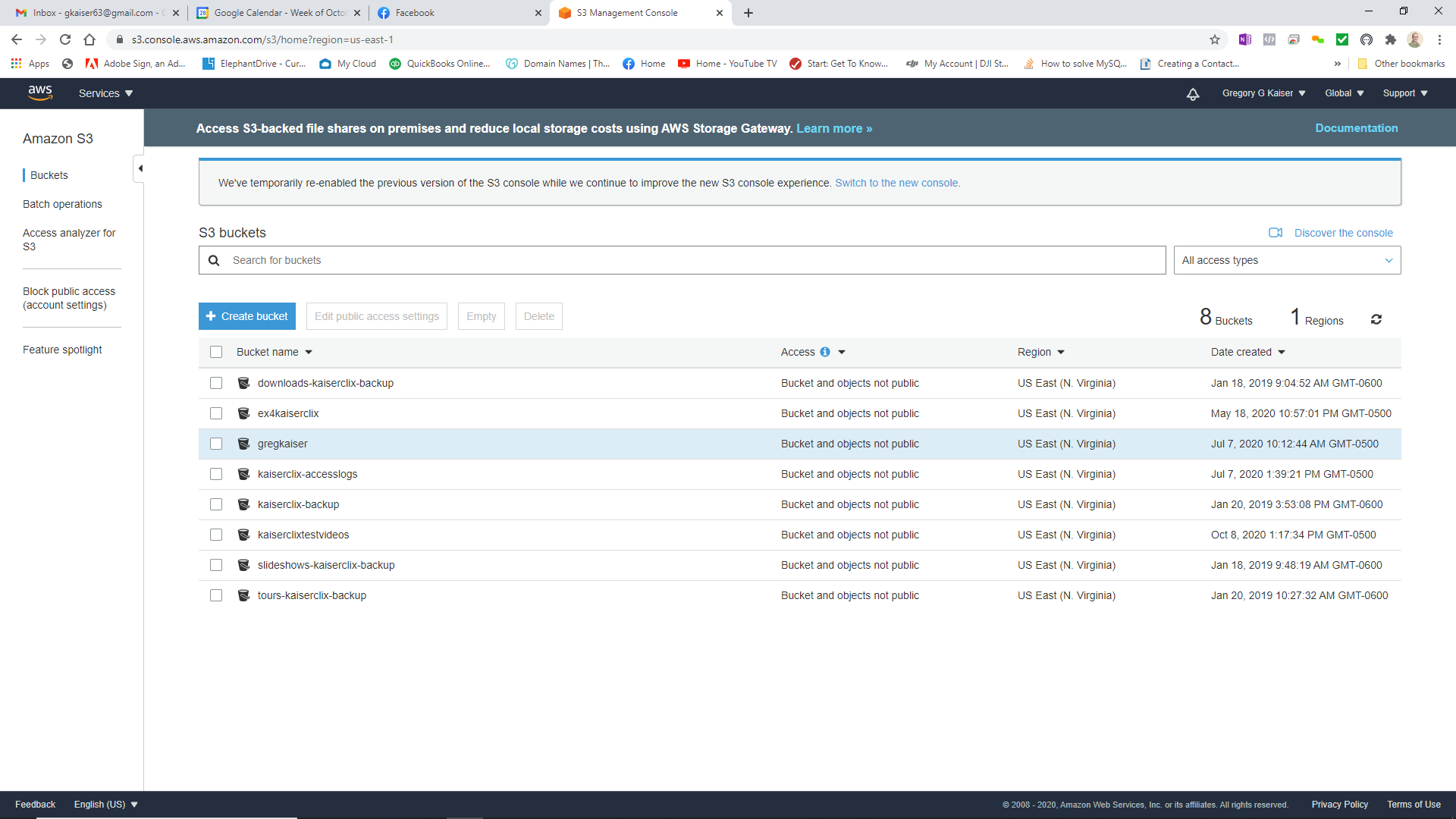
Task: Collapse the S3 sidebar with the arrow
Action: pyautogui.click(x=140, y=168)
